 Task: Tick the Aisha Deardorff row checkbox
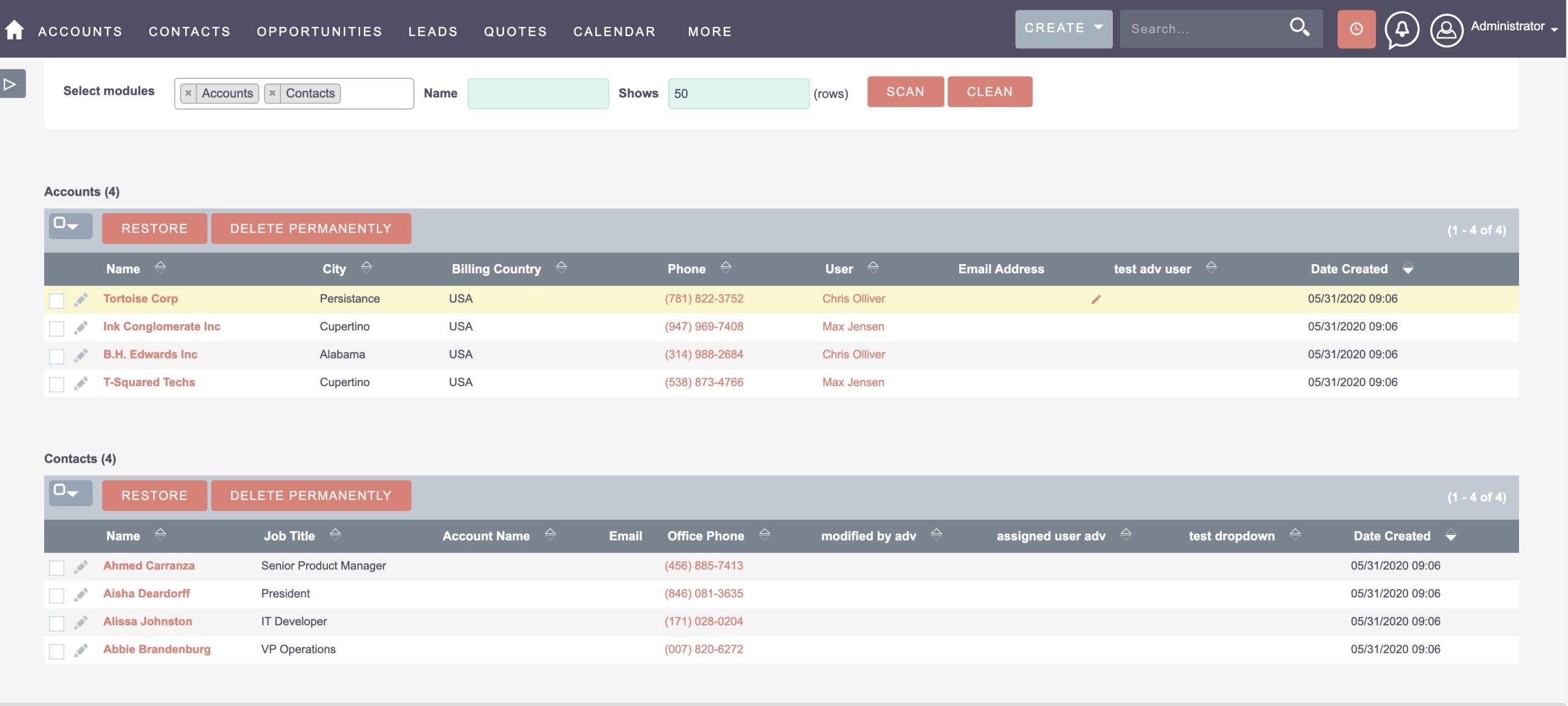(56, 595)
